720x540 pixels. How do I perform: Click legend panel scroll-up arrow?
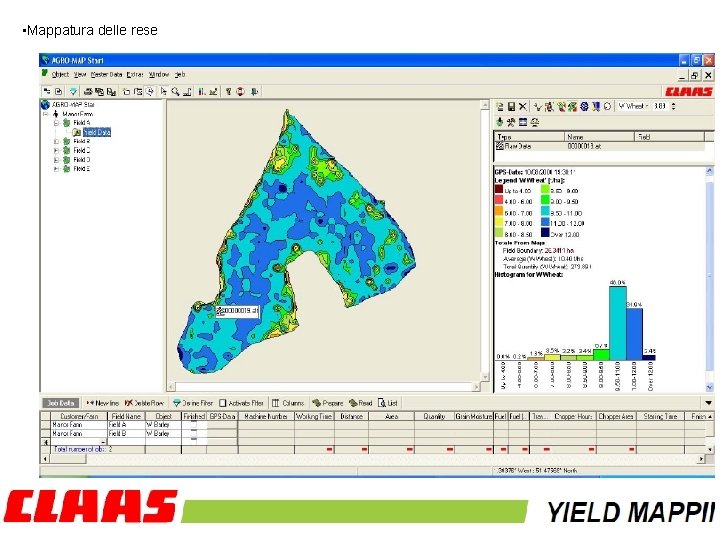(x=709, y=171)
